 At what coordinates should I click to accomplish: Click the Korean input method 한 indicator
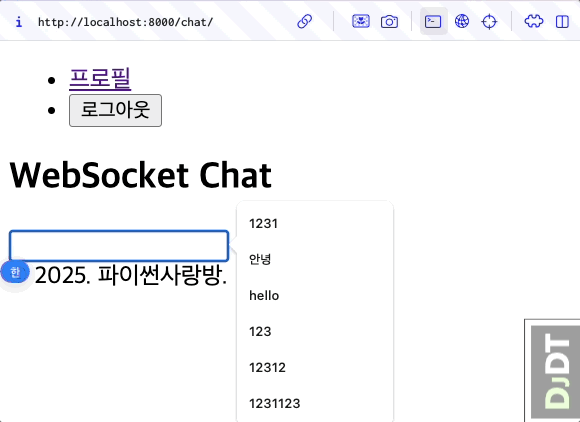pyautogui.click(x=15, y=272)
